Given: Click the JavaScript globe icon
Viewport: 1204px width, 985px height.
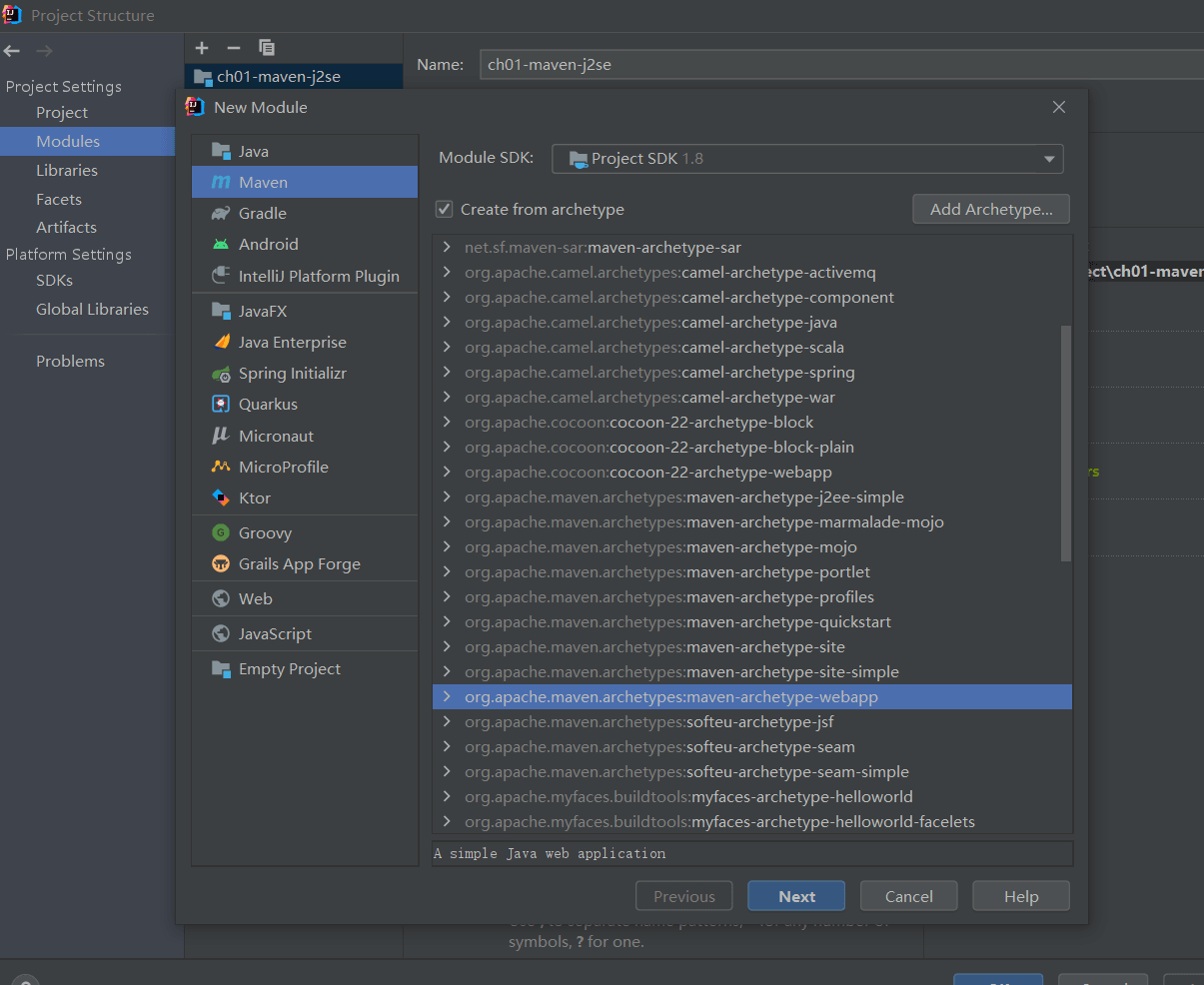Looking at the screenshot, I should [221, 633].
